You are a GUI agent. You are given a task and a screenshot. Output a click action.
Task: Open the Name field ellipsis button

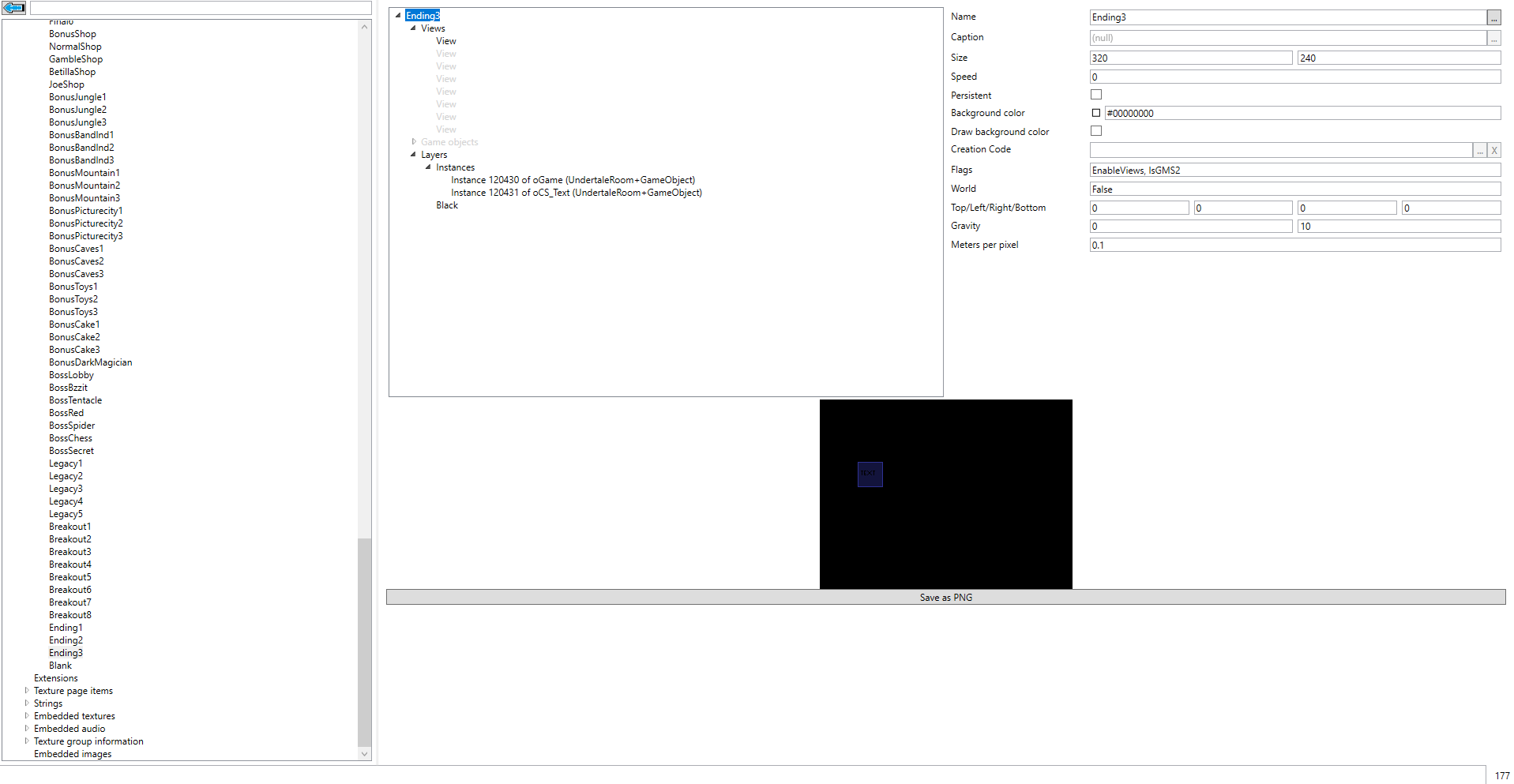(1493, 17)
